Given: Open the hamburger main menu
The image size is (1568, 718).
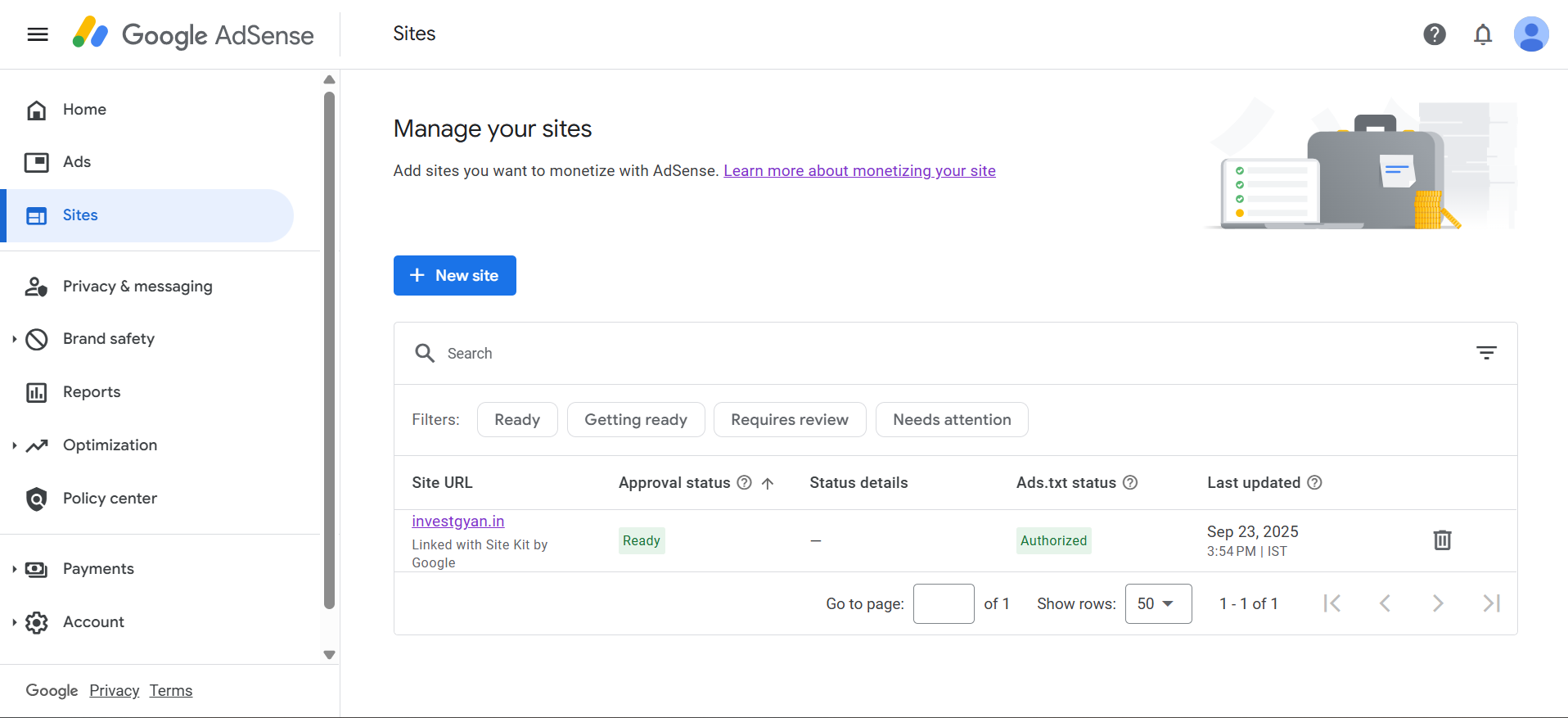Looking at the screenshot, I should (x=38, y=34).
